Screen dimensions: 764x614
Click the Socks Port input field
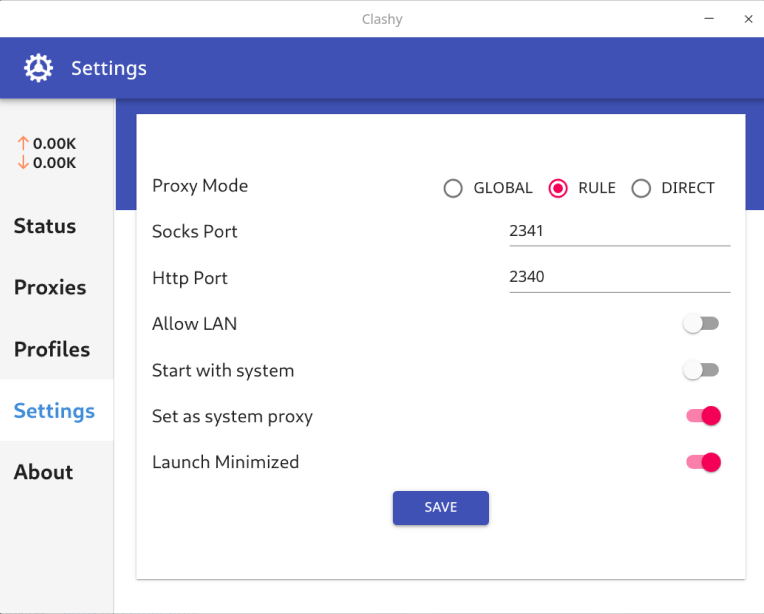pyautogui.click(x=618, y=231)
